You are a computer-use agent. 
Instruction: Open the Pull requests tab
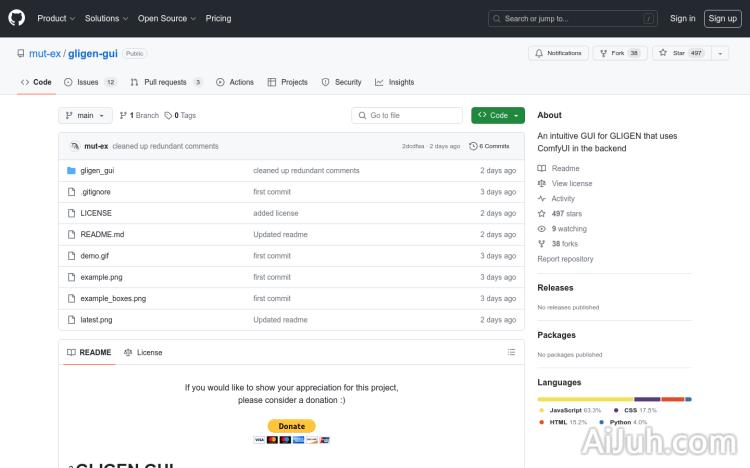click(165, 82)
